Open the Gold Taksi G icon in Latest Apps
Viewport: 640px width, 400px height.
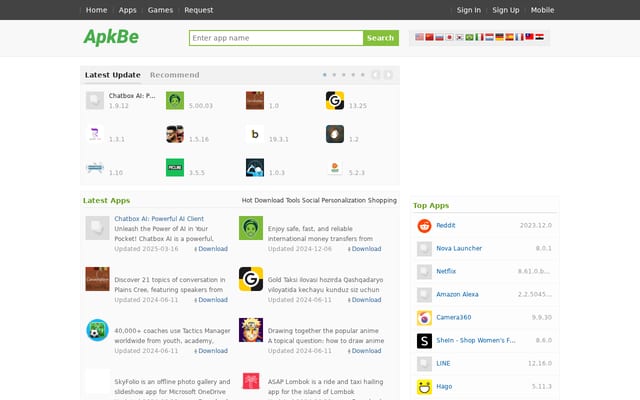click(x=251, y=279)
